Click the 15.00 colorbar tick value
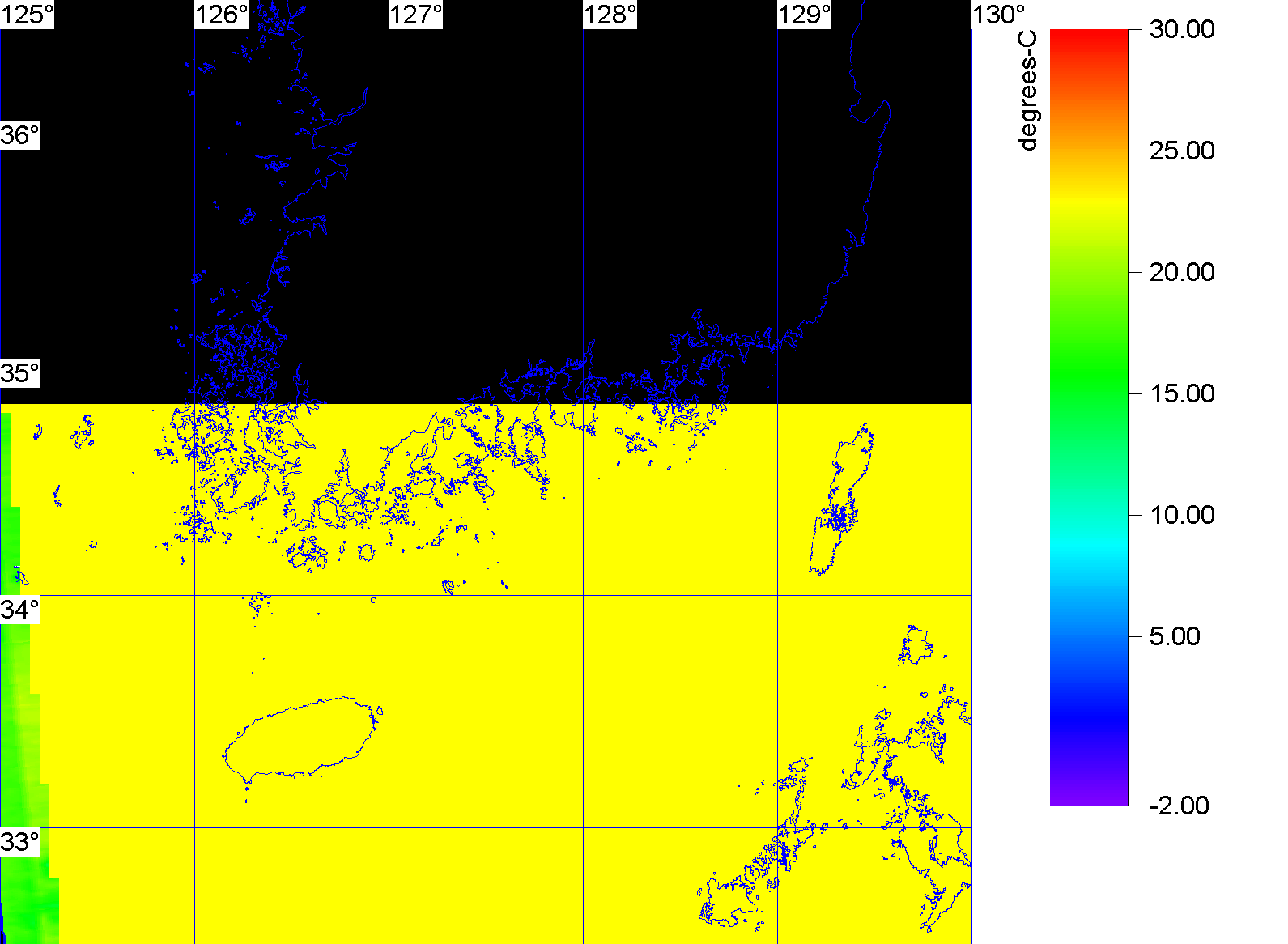This screenshot has width=1288, height=944. [x=1182, y=393]
